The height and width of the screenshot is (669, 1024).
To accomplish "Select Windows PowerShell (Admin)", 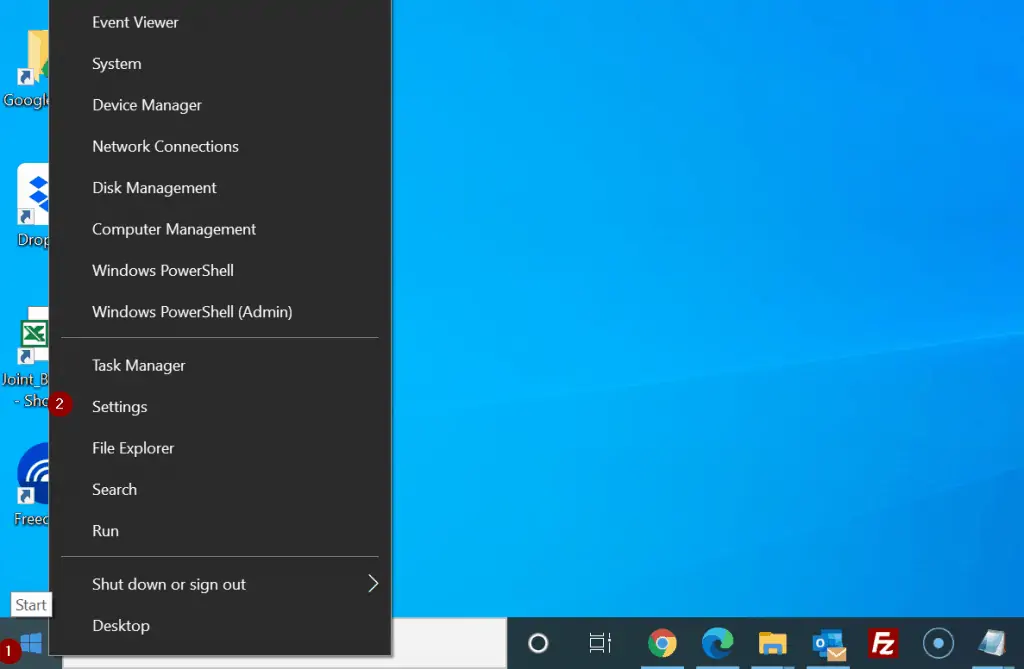I will tap(192, 312).
